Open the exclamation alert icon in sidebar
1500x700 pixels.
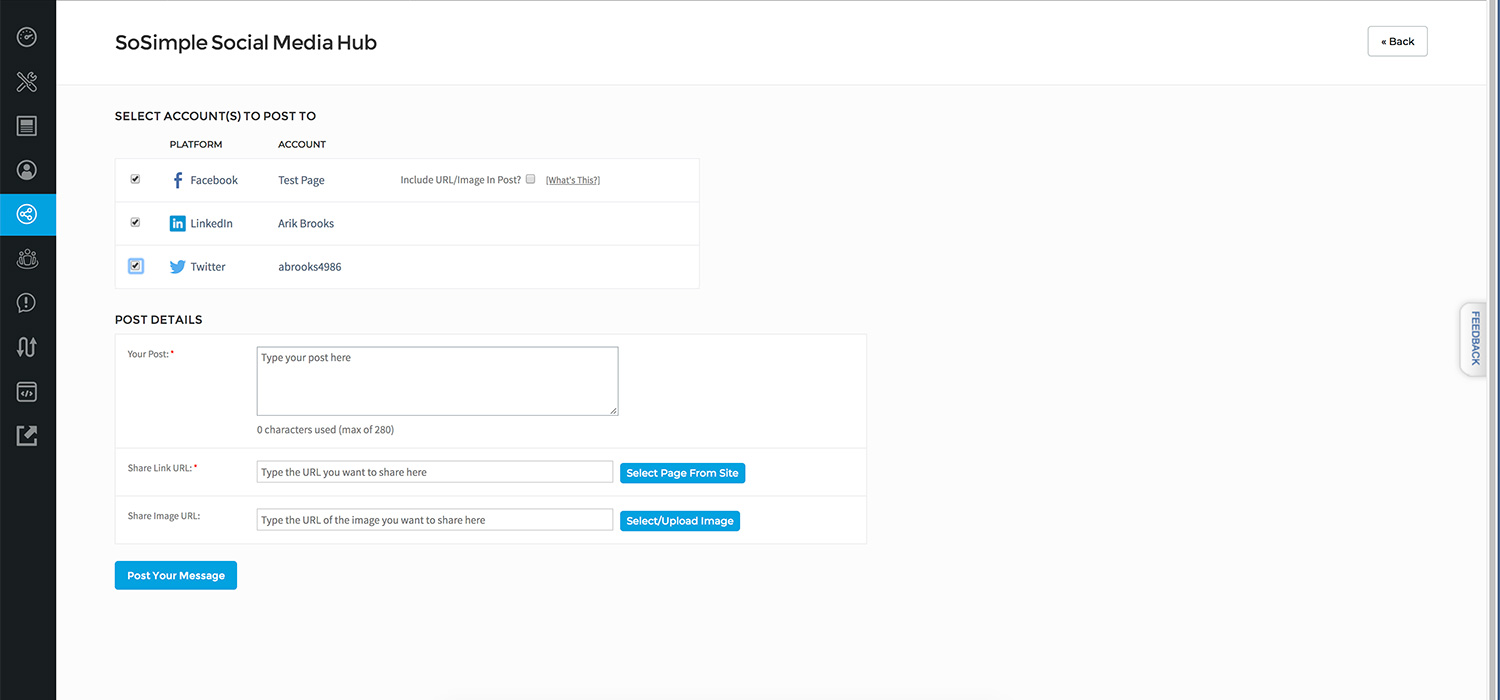(x=27, y=303)
